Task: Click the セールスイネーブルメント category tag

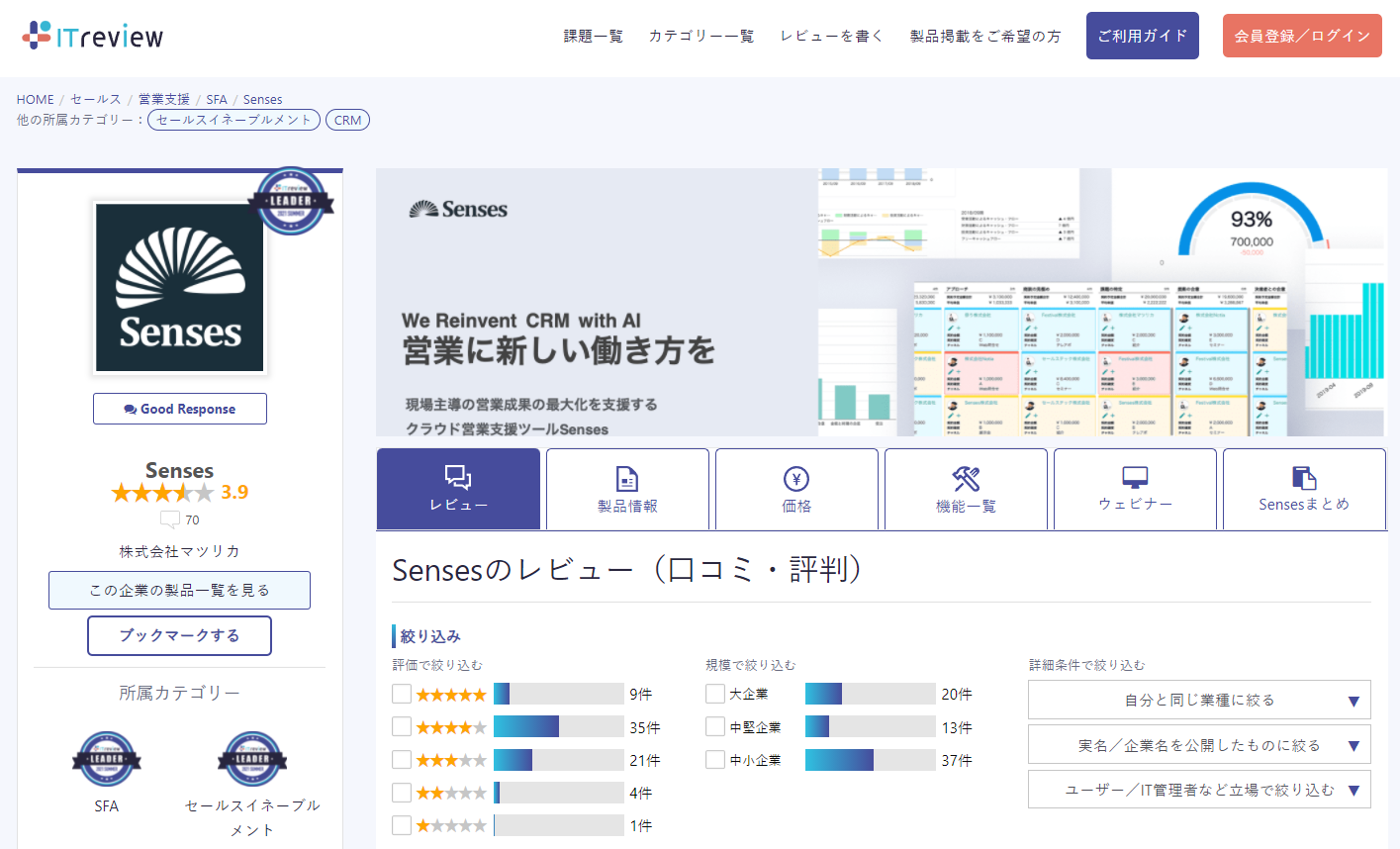Action: pos(233,120)
